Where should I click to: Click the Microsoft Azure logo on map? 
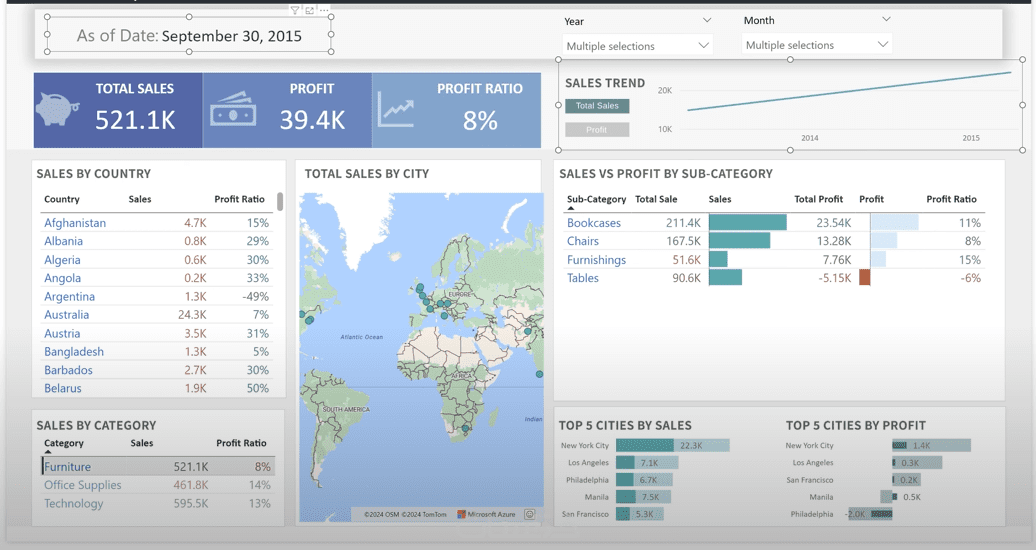click(486, 514)
